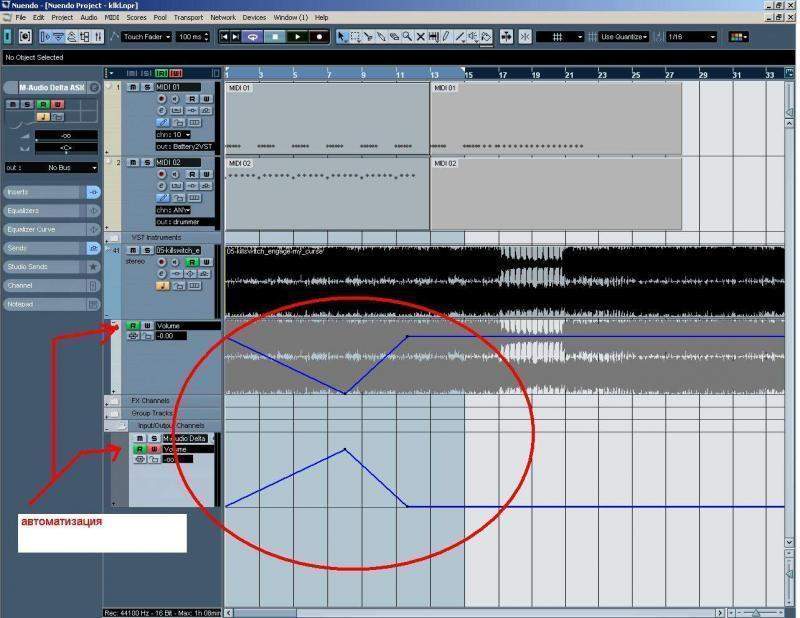The image size is (800, 618).
Task: Open the Help menu
Action: (x=321, y=17)
